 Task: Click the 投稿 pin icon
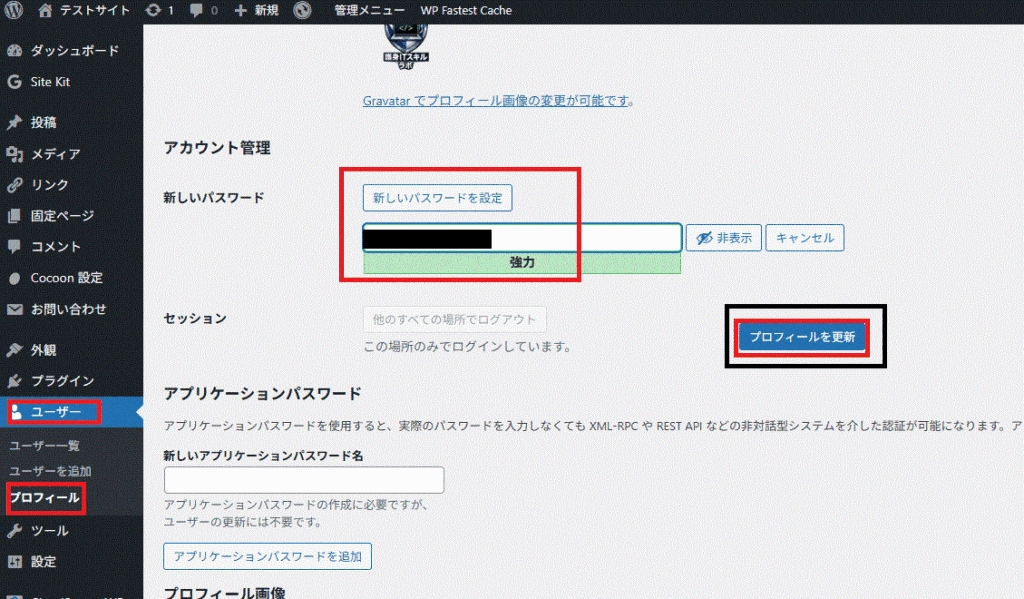[14, 122]
